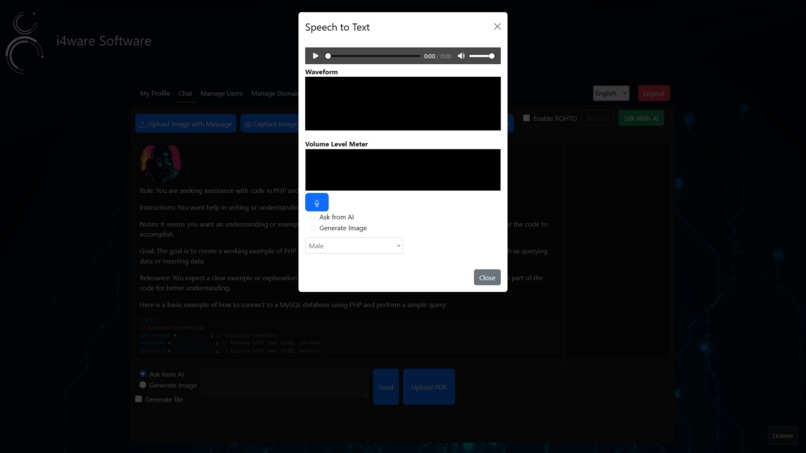Enable the ROHTO checkbox
Viewport: 806px width, 453px height.
[x=526, y=118]
